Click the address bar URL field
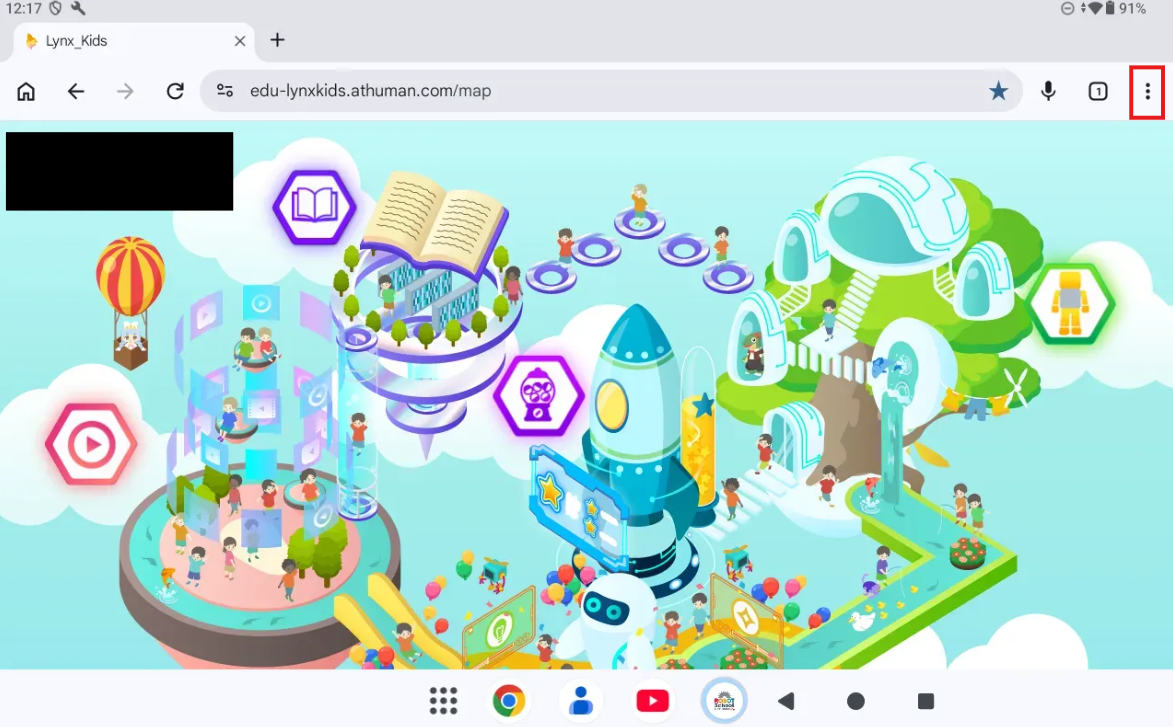Screen dimensions: 1173x727 (x=600, y=92)
